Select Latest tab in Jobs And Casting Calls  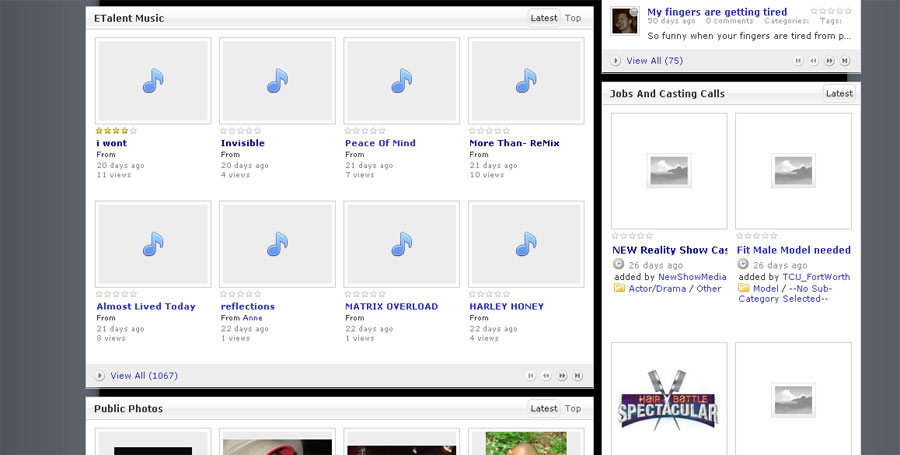839,94
